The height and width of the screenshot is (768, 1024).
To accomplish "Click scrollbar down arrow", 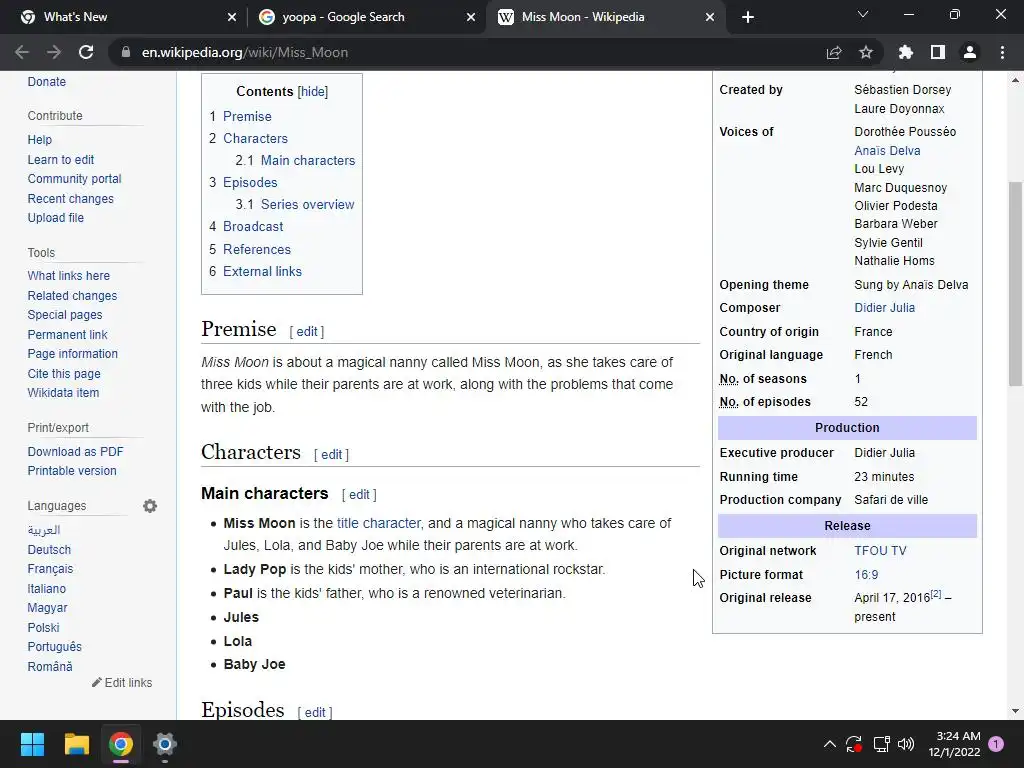I will (1015, 711).
